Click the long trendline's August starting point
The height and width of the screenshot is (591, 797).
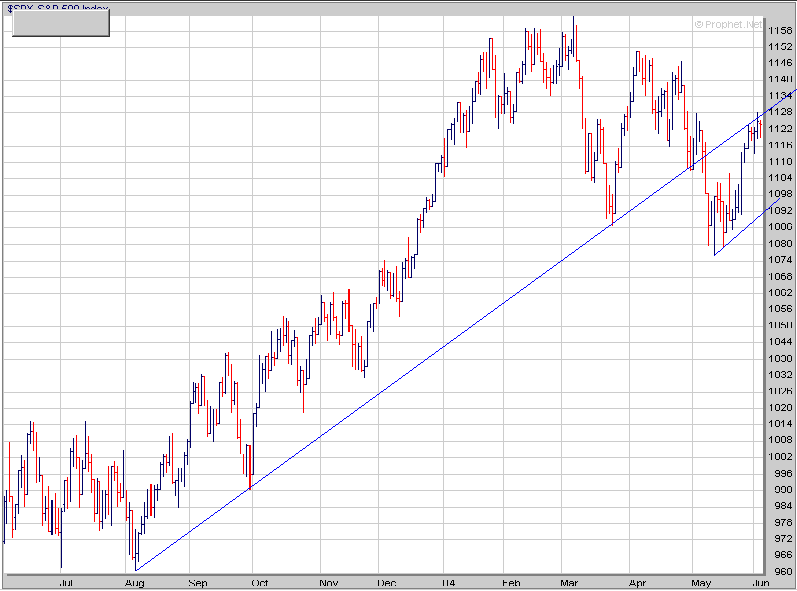tap(136, 570)
